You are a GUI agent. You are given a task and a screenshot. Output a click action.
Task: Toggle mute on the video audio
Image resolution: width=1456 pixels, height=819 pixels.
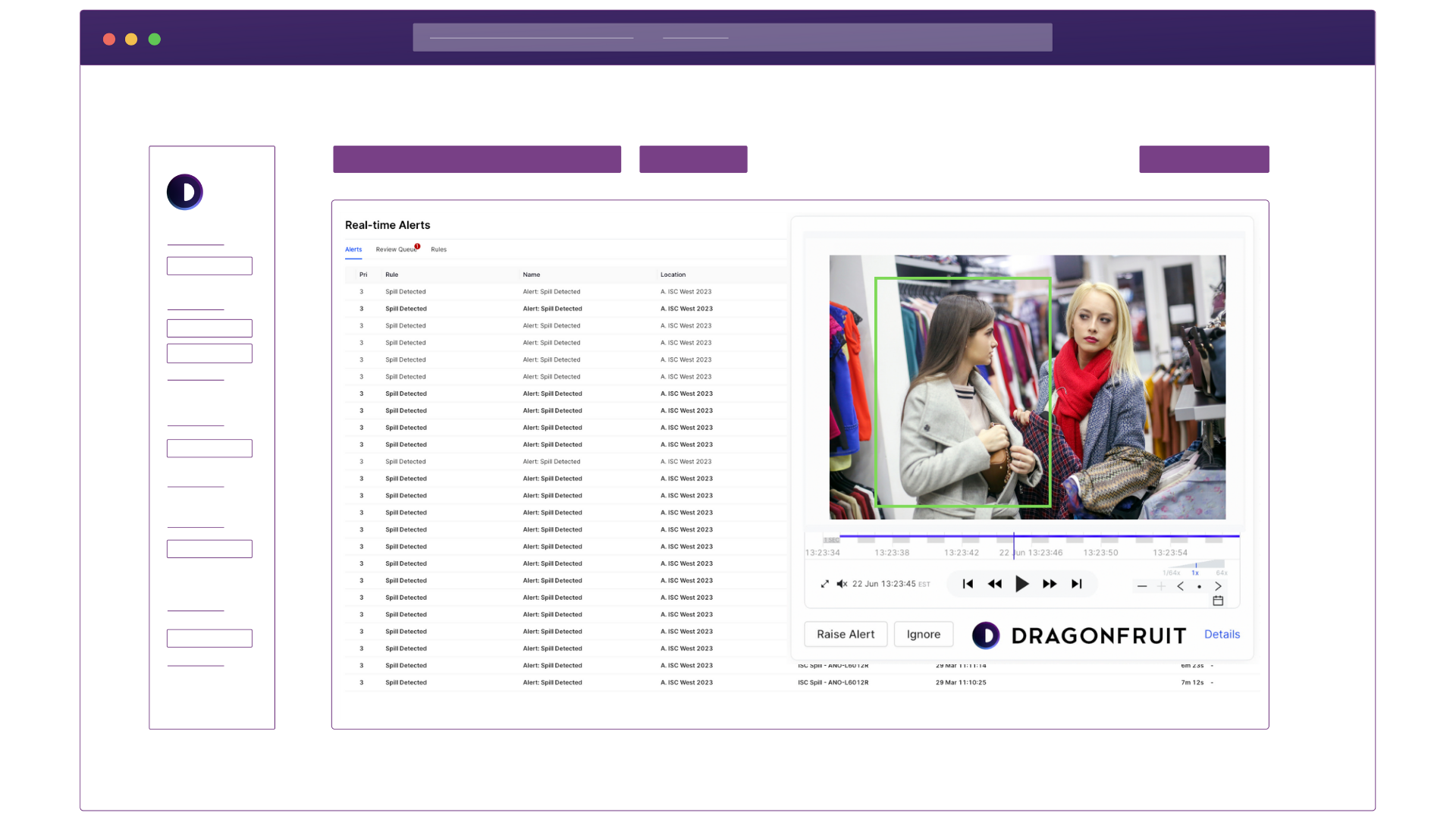tap(841, 584)
